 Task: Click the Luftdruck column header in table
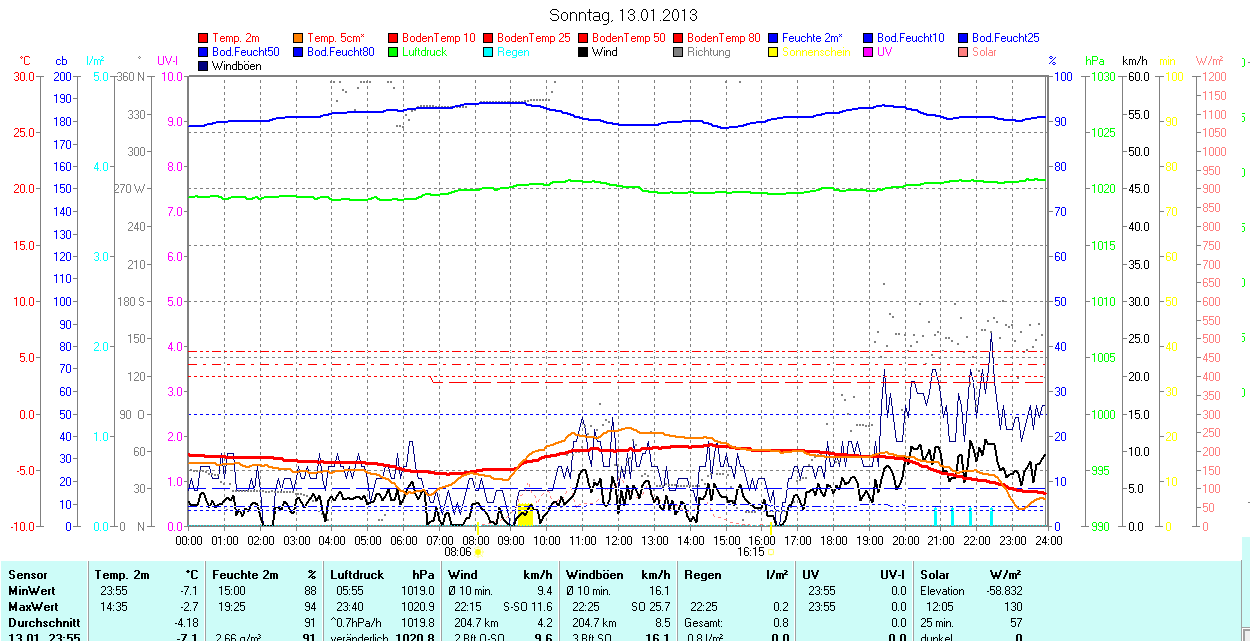(x=356, y=575)
